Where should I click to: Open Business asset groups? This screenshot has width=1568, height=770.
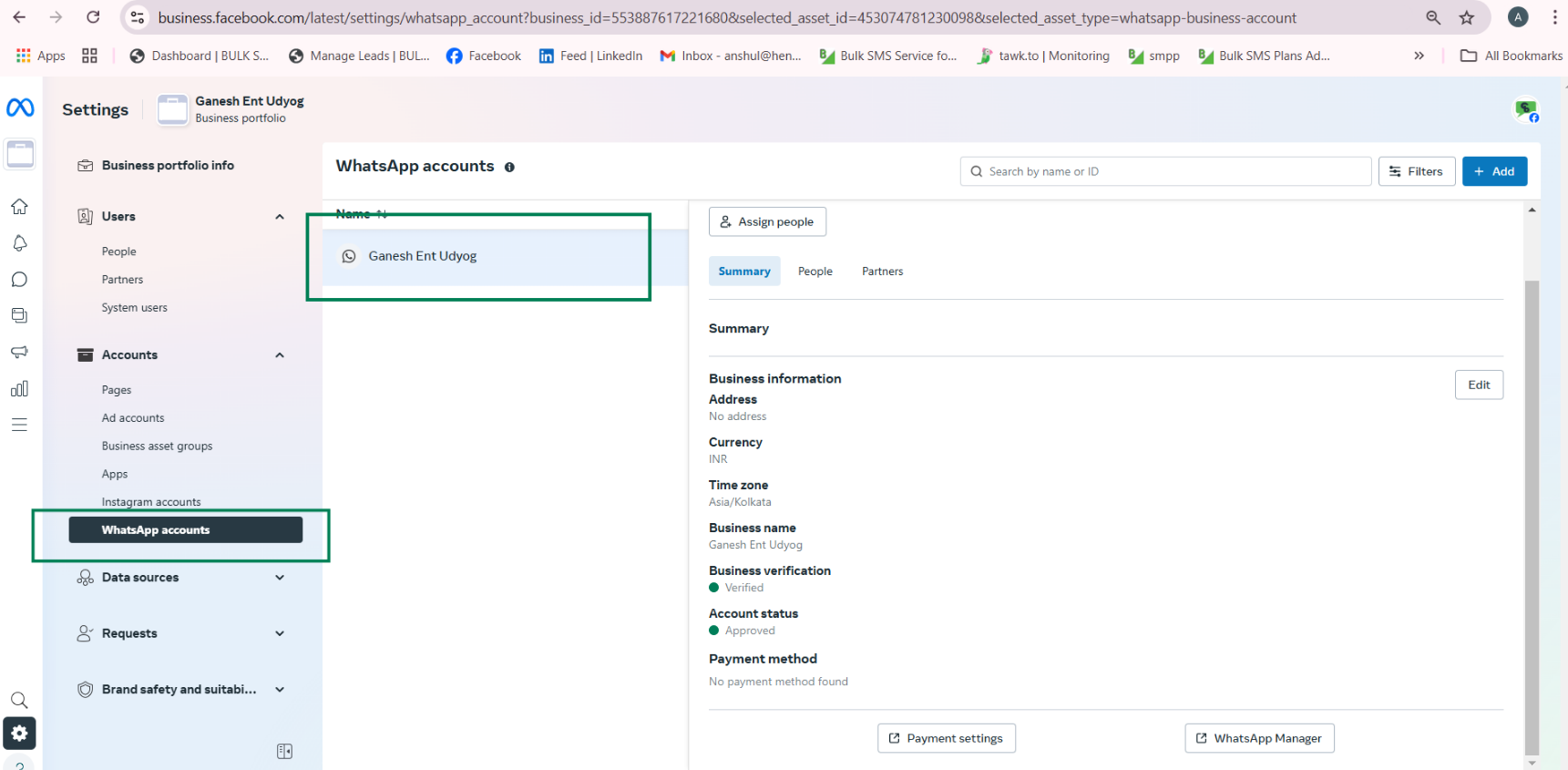coord(157,447)
